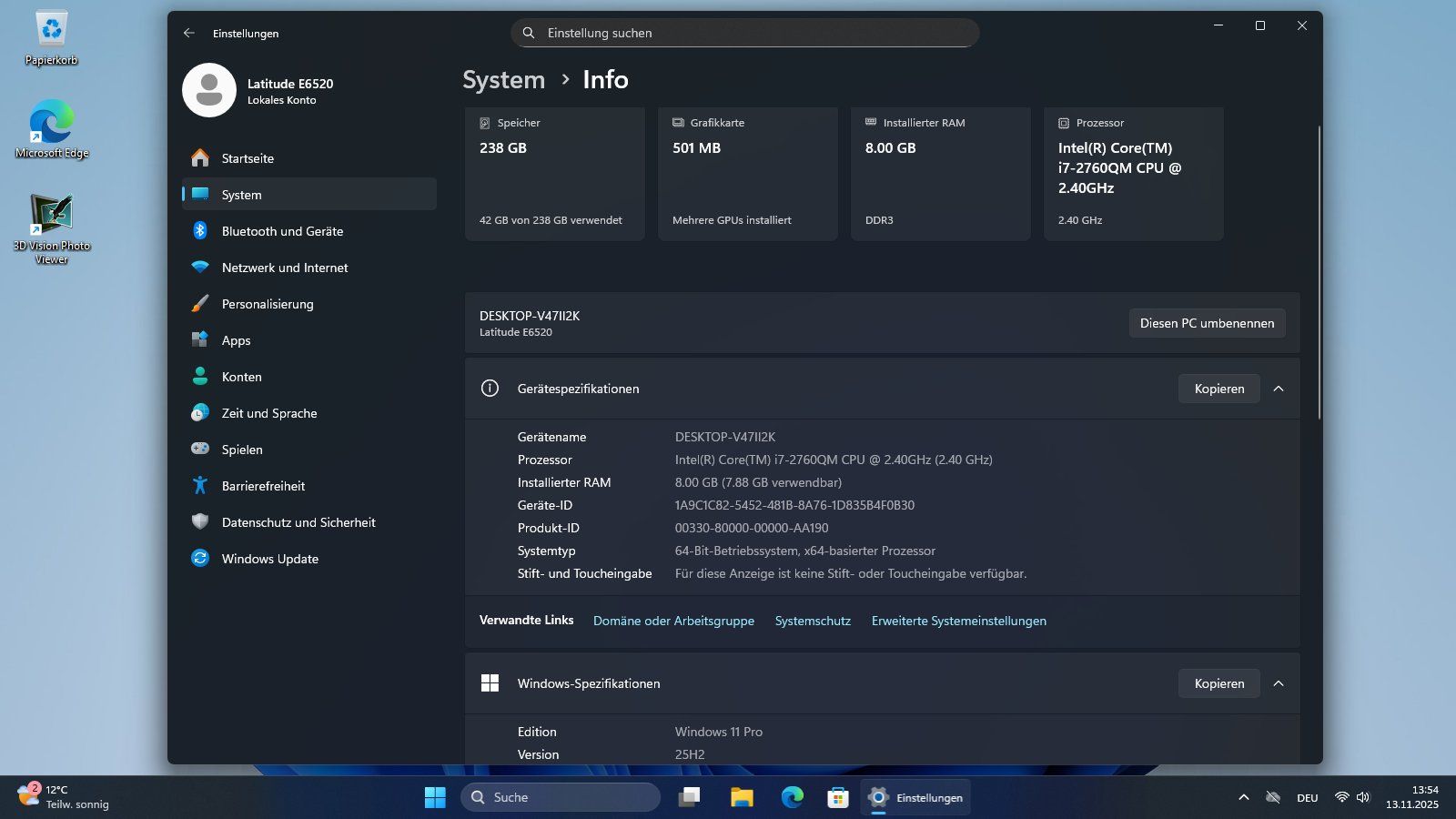Click the Zeit und Sprache globe icon

click(200, 412)
